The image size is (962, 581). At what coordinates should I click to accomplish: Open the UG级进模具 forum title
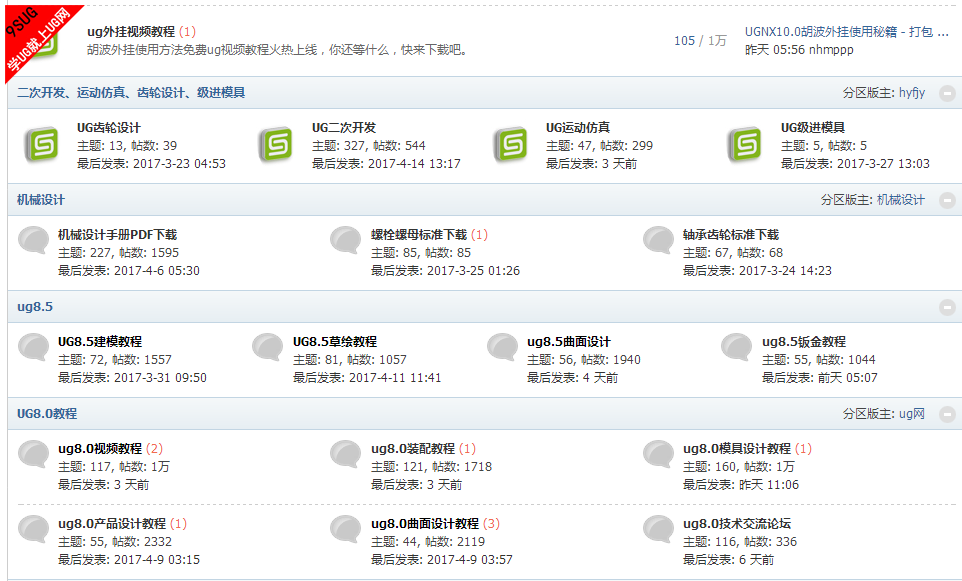pos(813,128)
